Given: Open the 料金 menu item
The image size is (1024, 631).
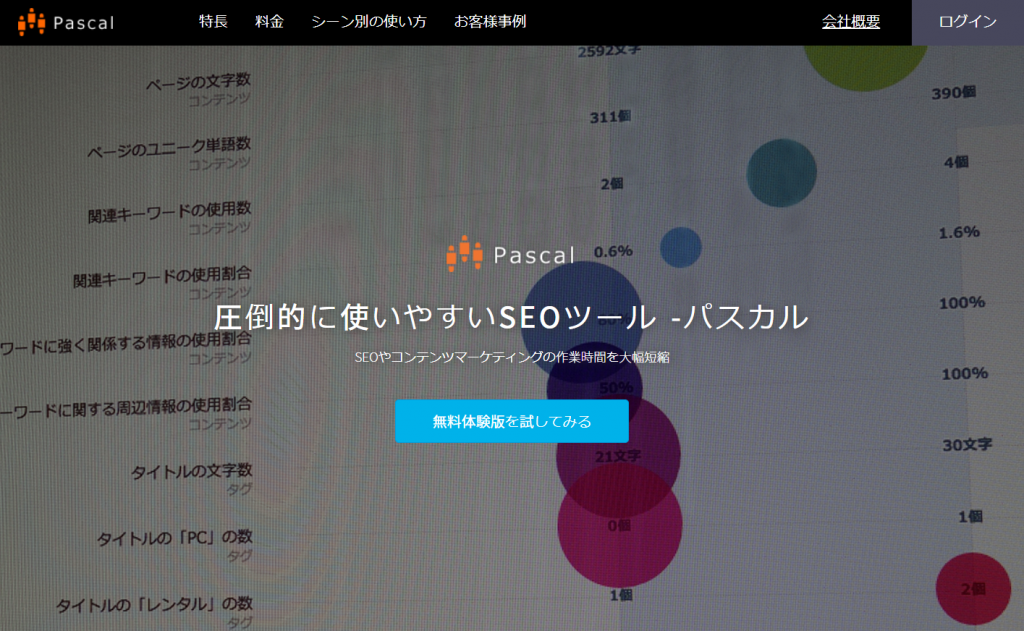Looking at the screenshot, I should click(269, 22).
